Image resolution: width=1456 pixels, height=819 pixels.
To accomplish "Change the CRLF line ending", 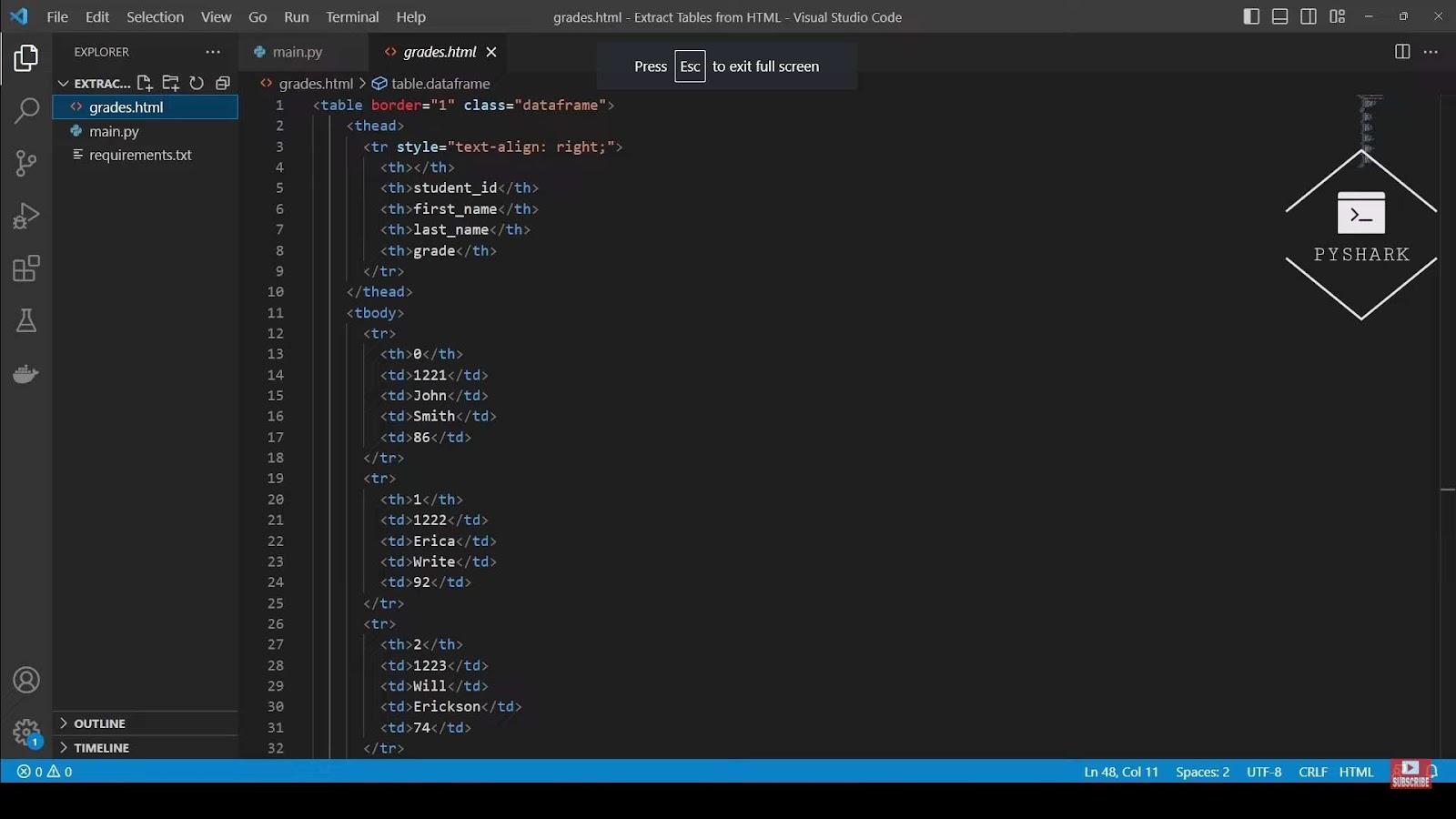I will click(1312, 771).
